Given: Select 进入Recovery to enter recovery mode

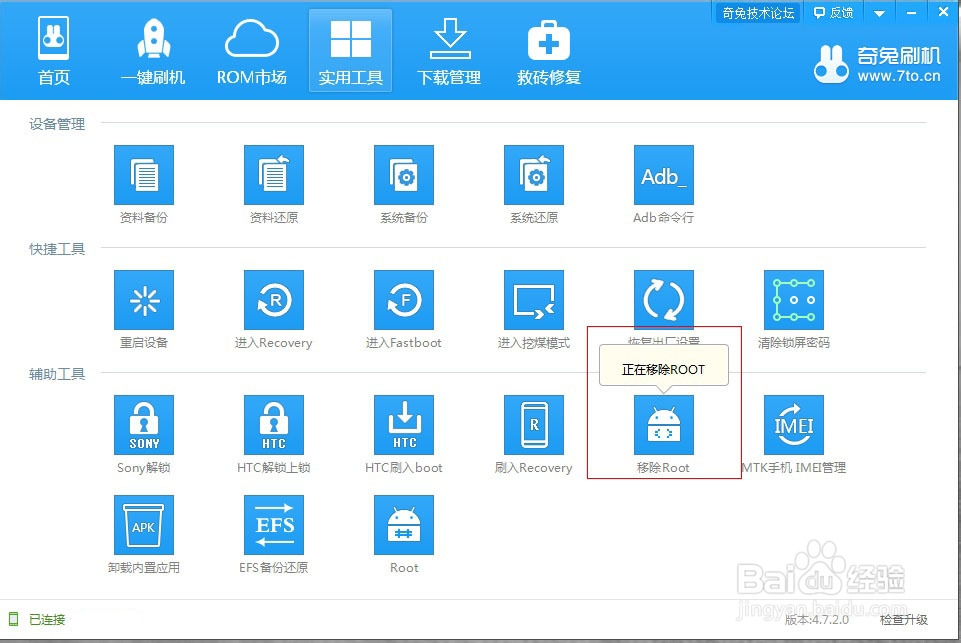Looking at the screenshot, I should pos(273,298).
